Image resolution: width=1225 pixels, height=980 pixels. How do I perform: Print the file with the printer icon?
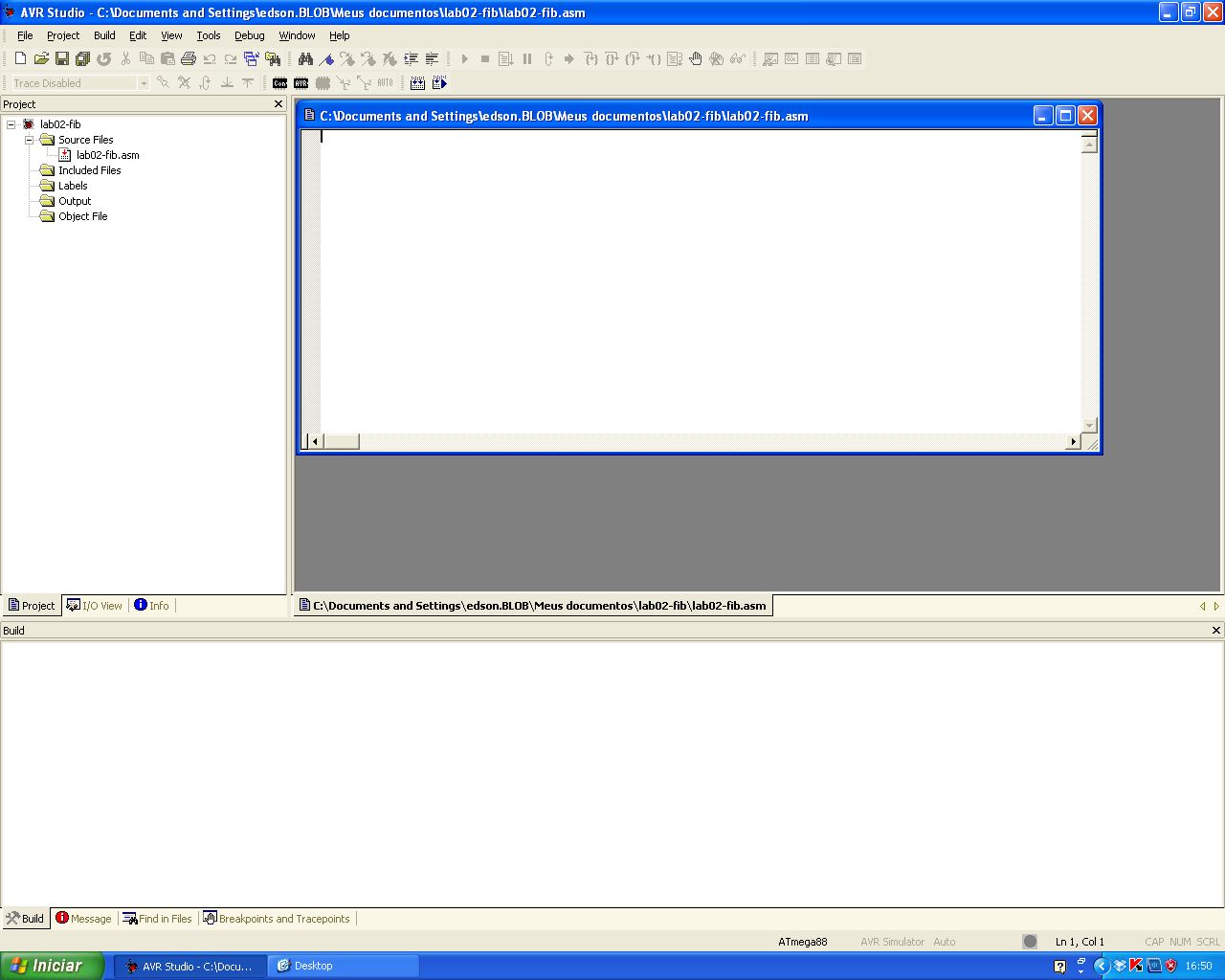click(x=189, y=59)
